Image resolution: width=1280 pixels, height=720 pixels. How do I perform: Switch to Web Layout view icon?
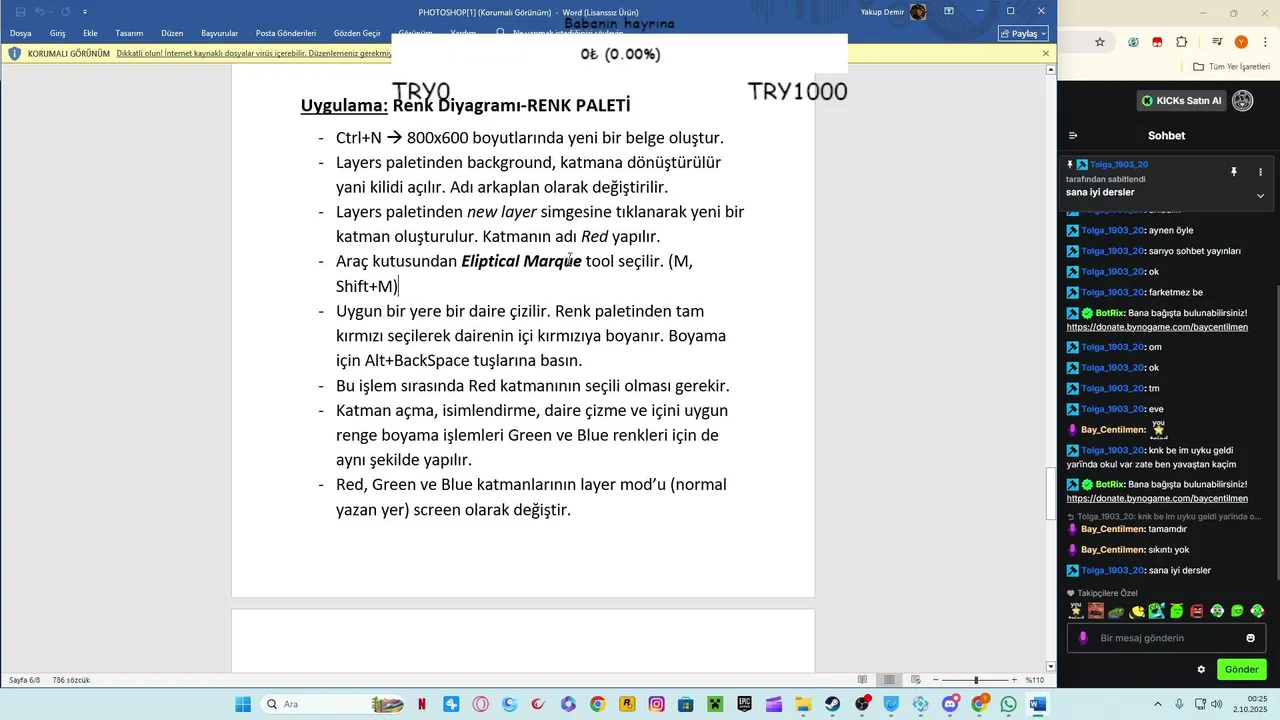[915, 680]
